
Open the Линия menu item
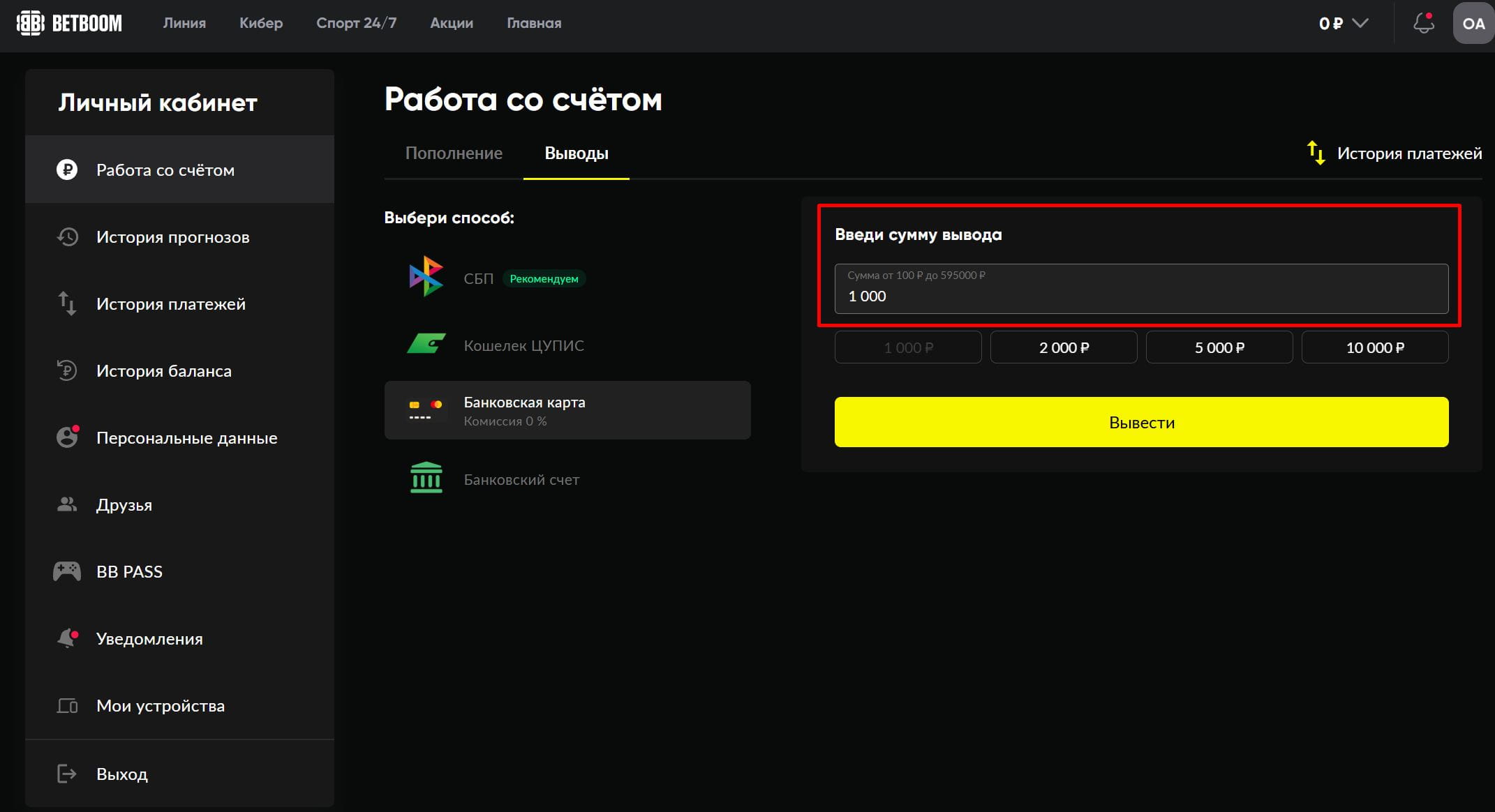[x=184, y=23]
